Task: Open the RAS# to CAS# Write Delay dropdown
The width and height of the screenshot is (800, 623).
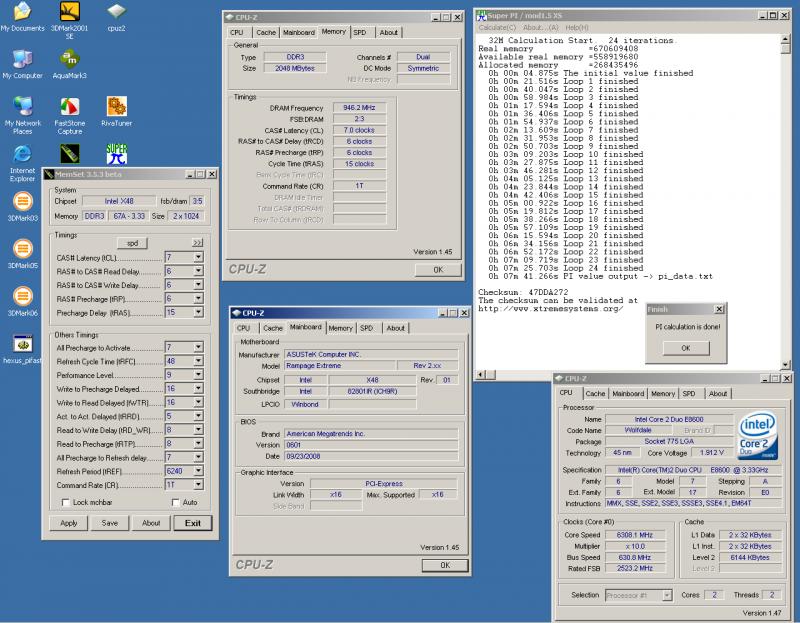Action: click(198, 285)
